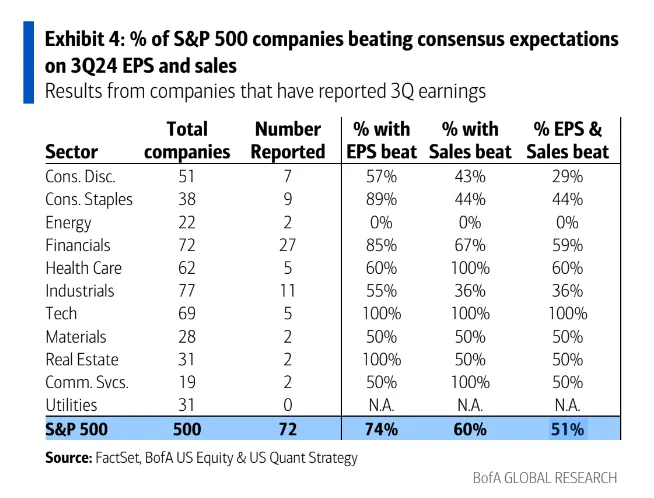
Task: Click the Energy sector label
Action: [x=70, y=222]
